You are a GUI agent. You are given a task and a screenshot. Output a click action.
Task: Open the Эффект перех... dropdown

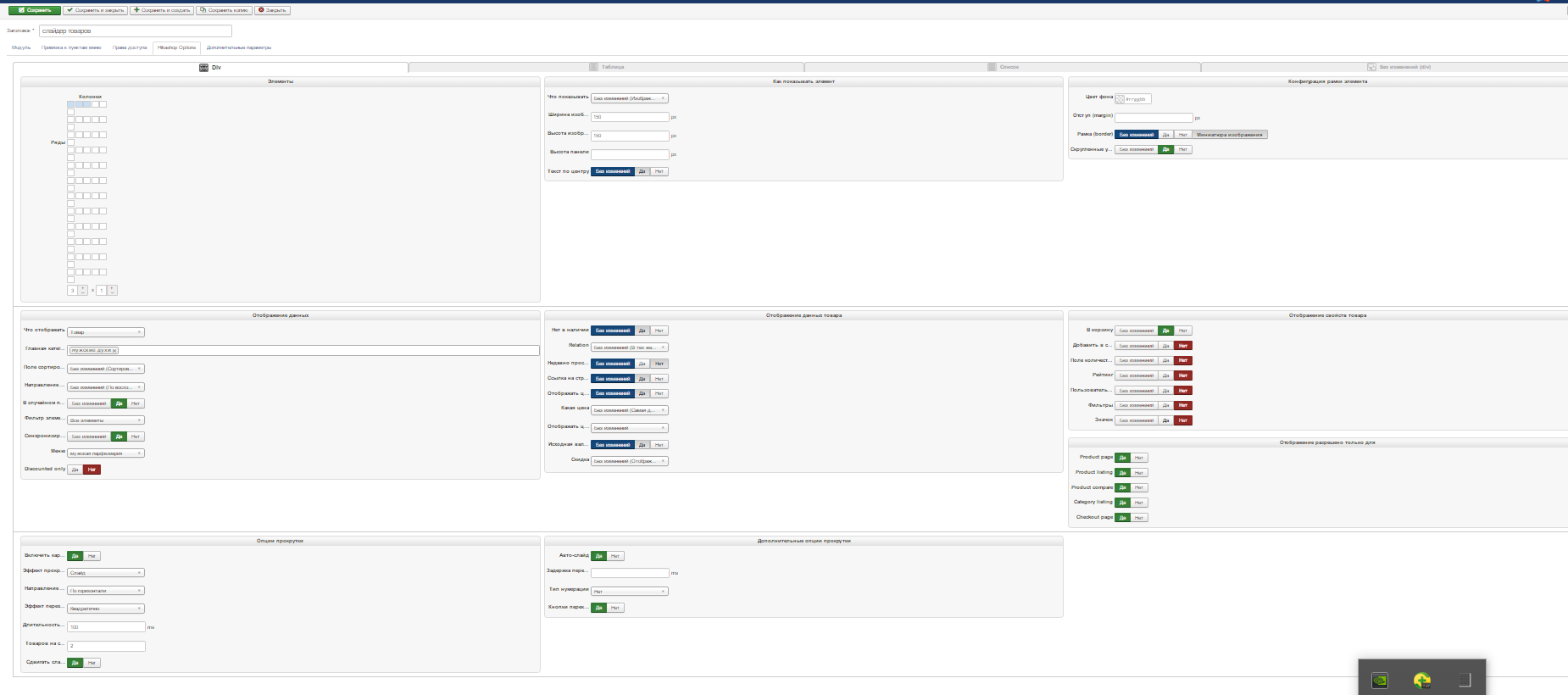pos(106,609)
